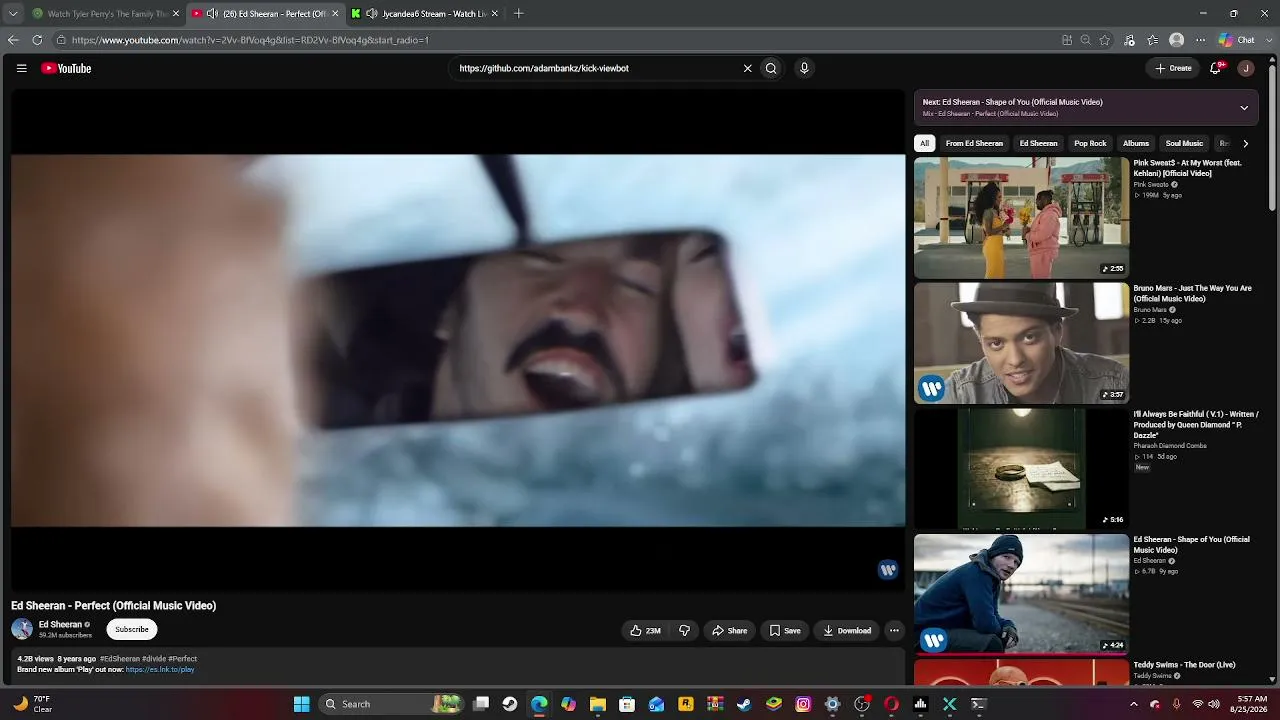The image size is (1280, 720).
Task: Open the terminal taskbar icon
Action: tap(979, 704)
